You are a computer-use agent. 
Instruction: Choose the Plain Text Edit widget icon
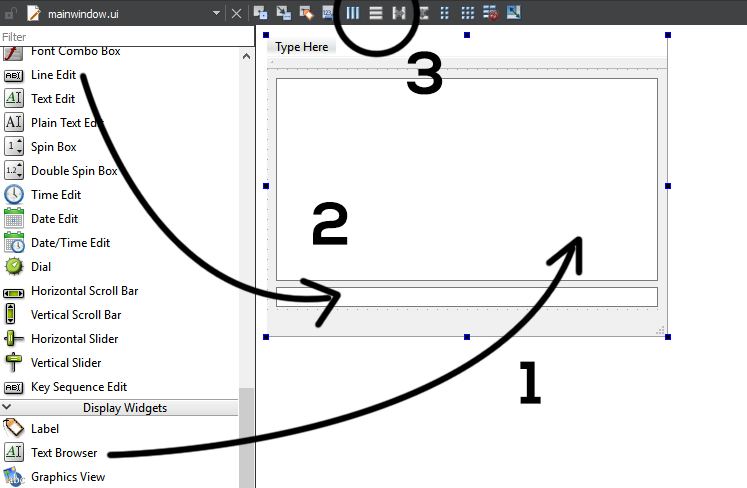[x=13, y=122]
